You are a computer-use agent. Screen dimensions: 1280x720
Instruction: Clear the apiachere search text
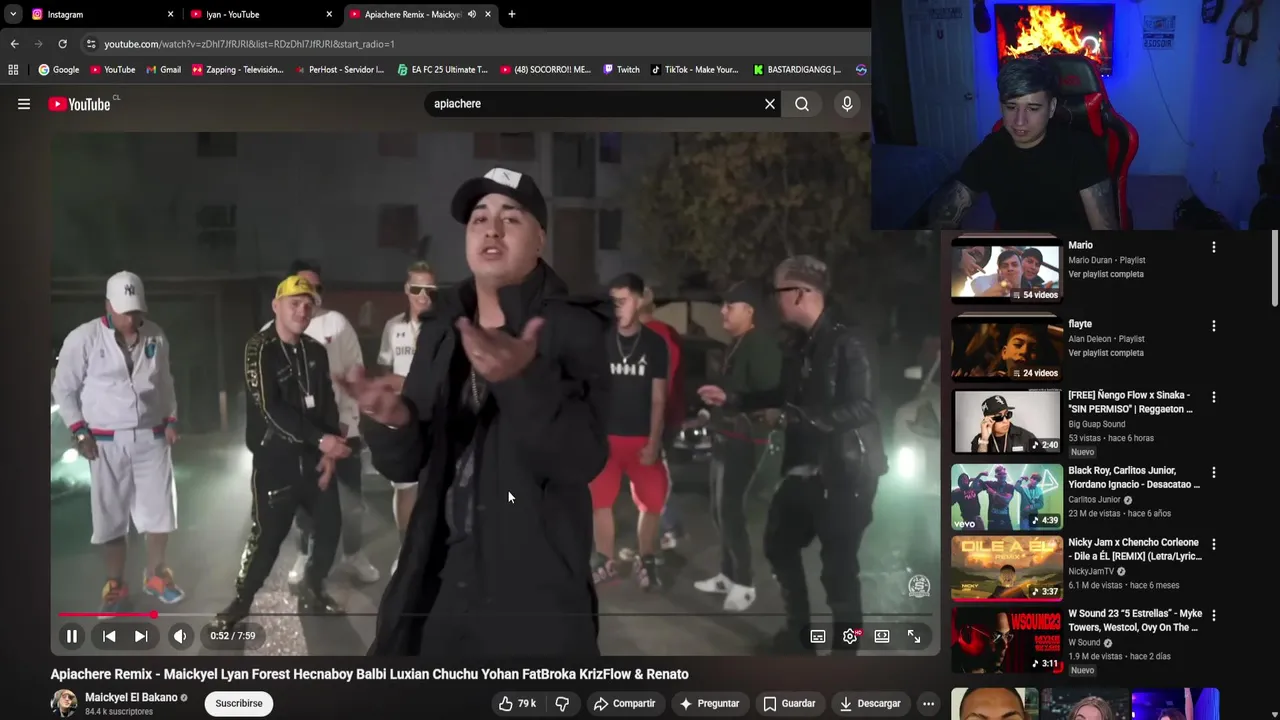point(770,104)
